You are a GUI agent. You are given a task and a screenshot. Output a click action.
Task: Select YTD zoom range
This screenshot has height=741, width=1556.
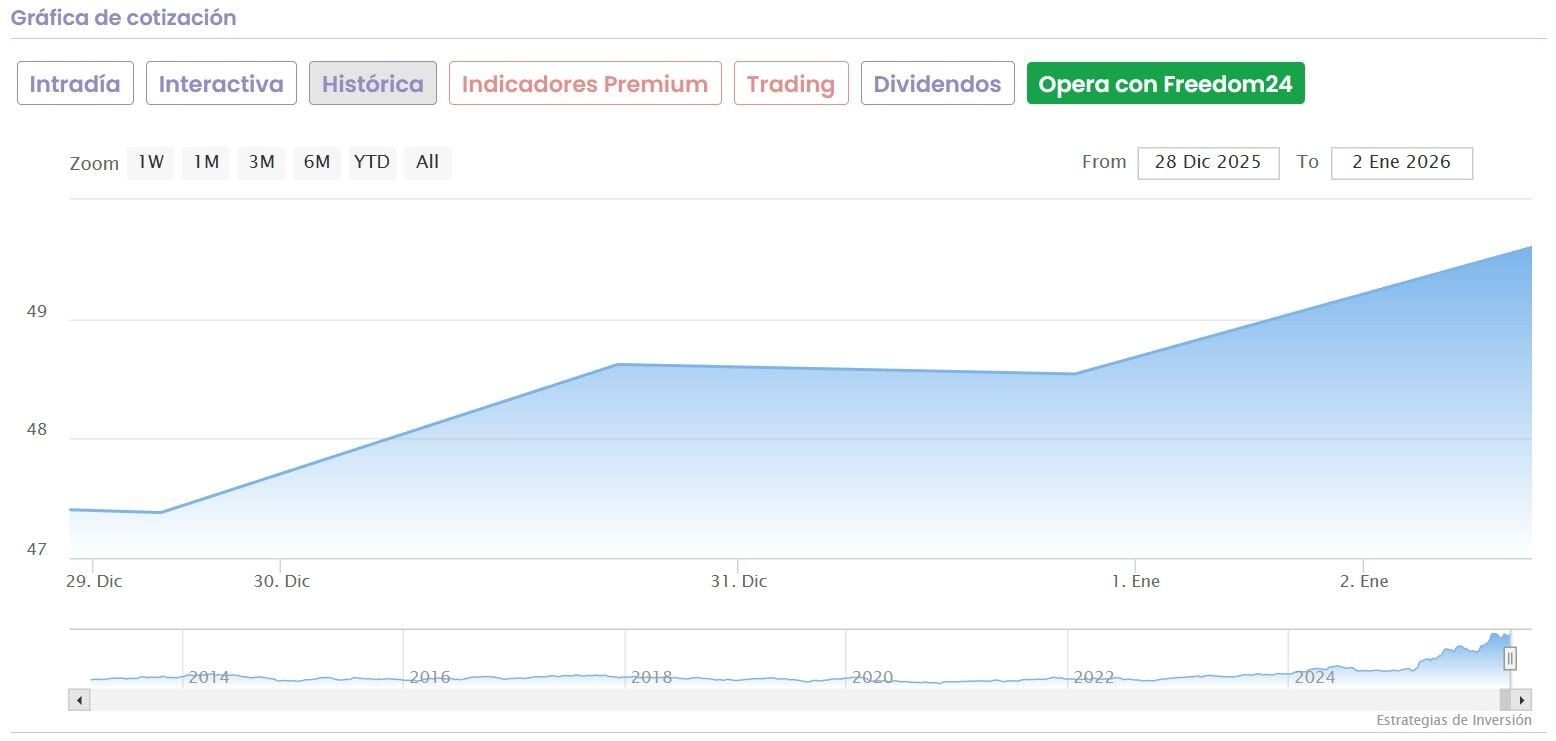tap(372, 163)
